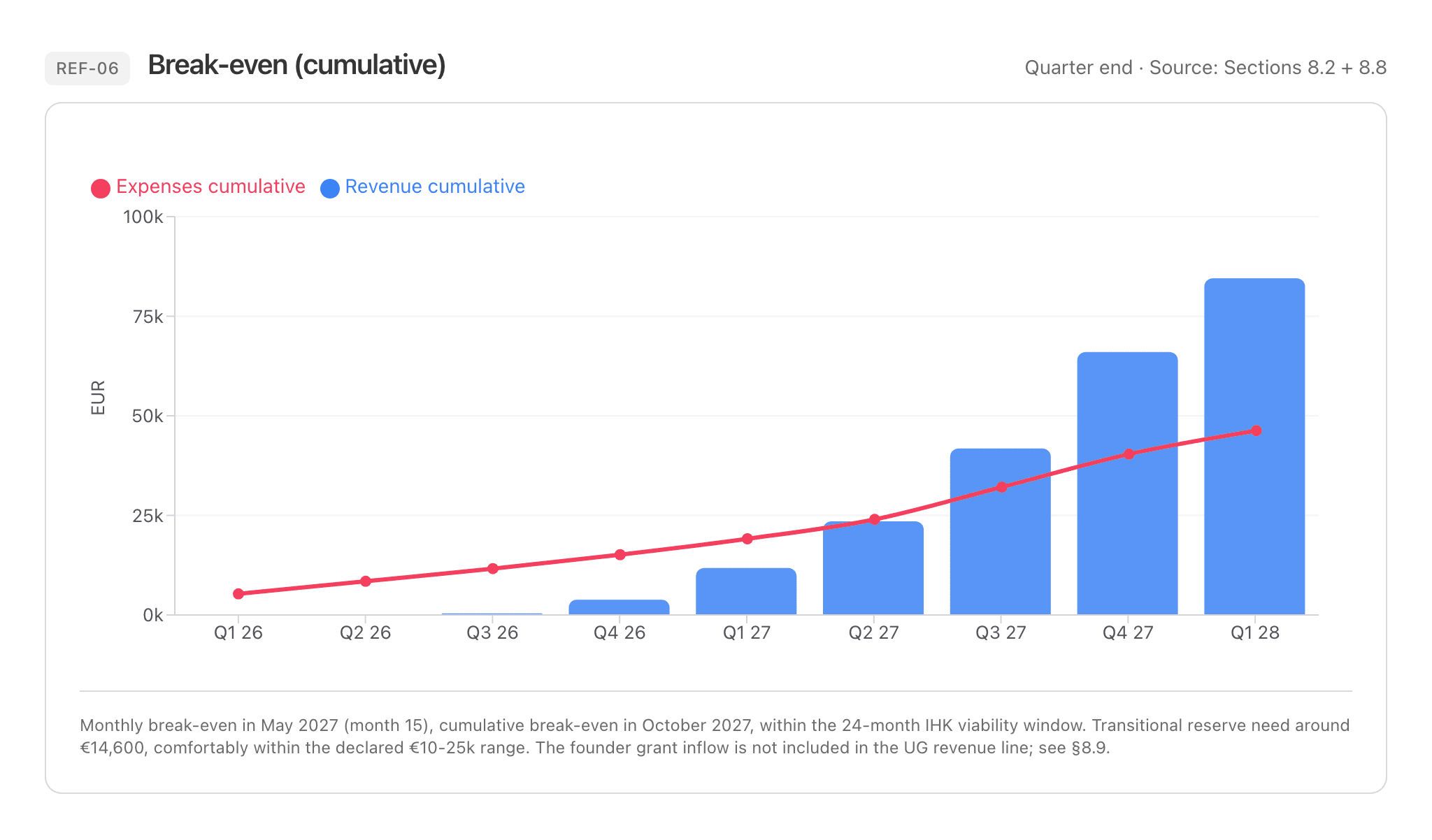Click the Q1 27 expenses data point
Image resolution: width=1432 pixels, height=840 pixels.
click(x=747, y=539)
